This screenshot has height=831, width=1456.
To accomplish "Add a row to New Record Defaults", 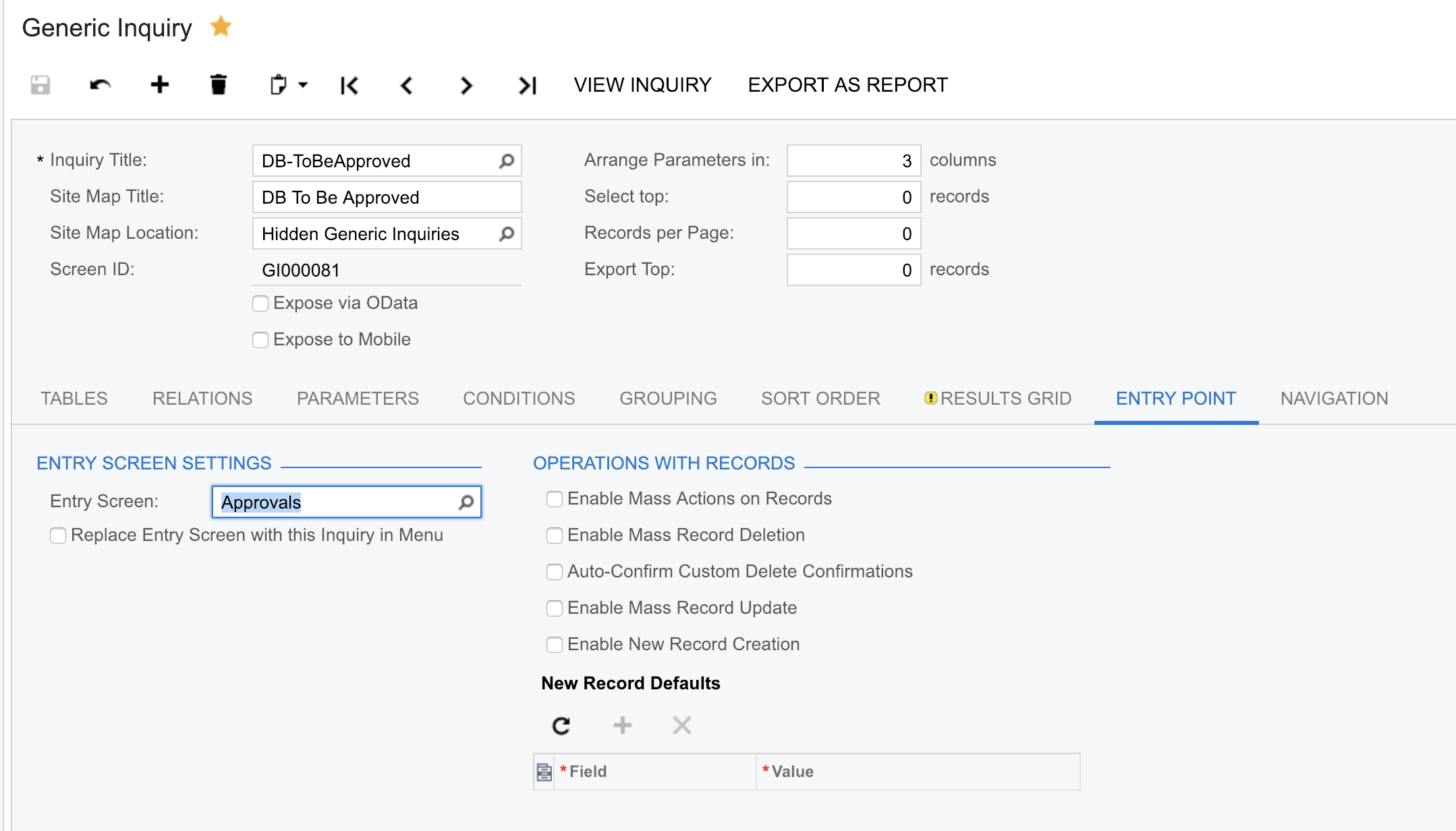I will (x=621, y=725).
